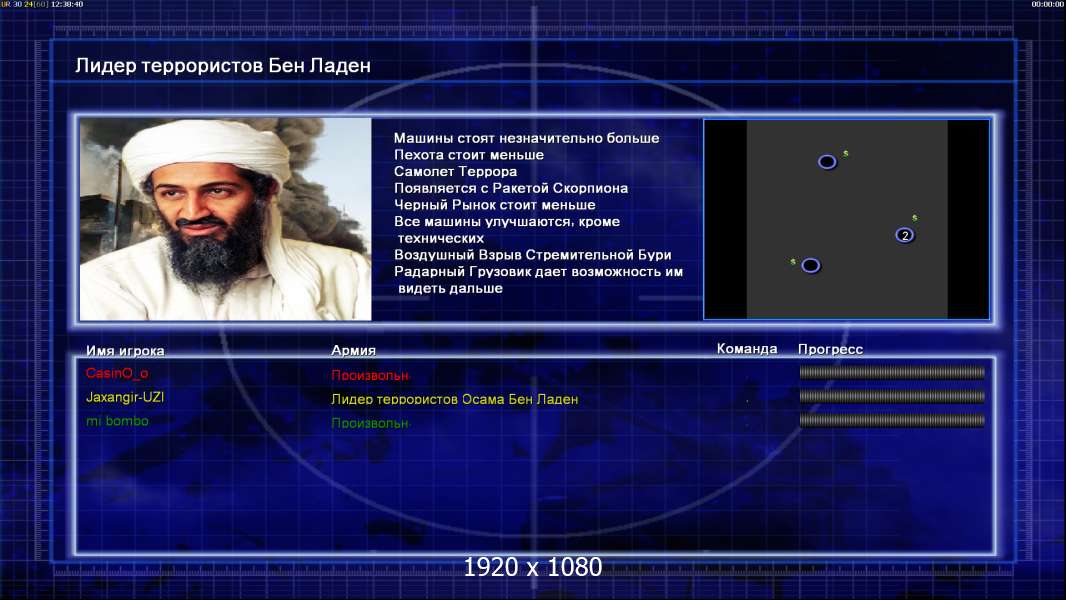Click the start position marker numbered 2
1066x600 pixels.
point(904,235)
